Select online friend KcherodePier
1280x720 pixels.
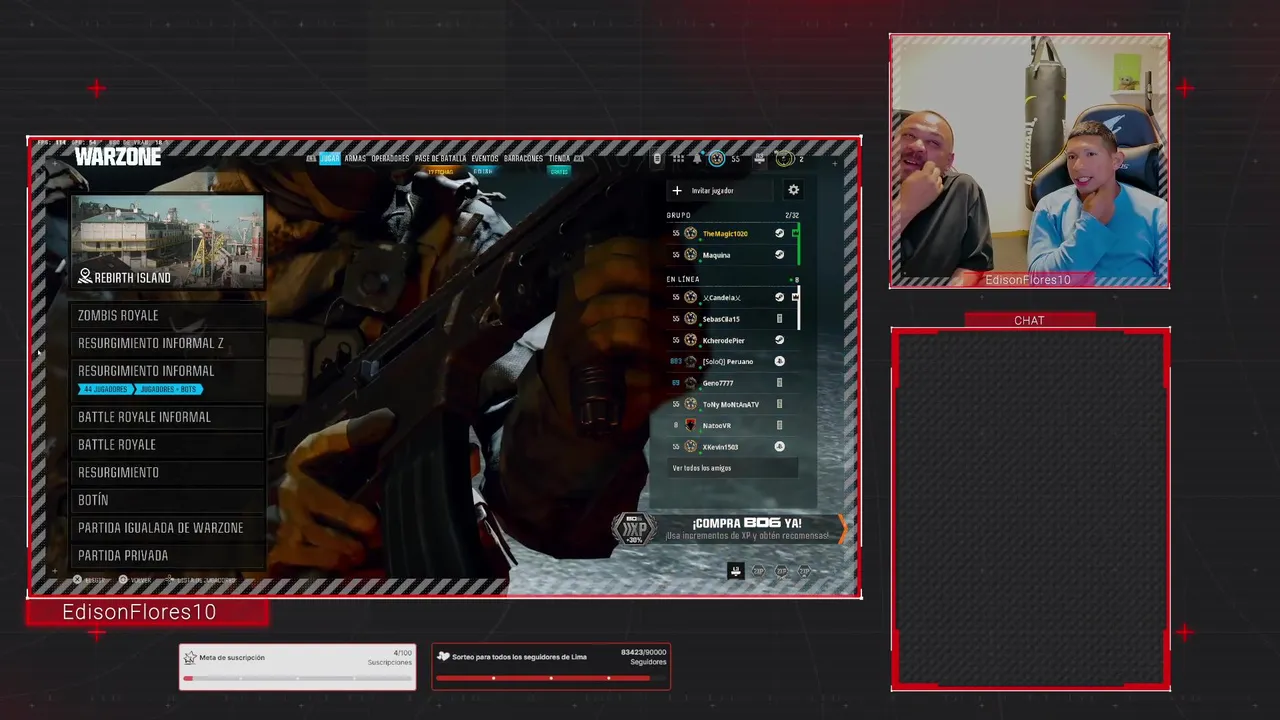point(733,341)
